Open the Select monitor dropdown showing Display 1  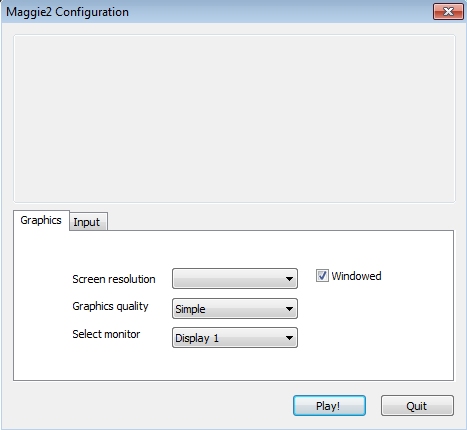pyautogui.click(x=235, y=338)
